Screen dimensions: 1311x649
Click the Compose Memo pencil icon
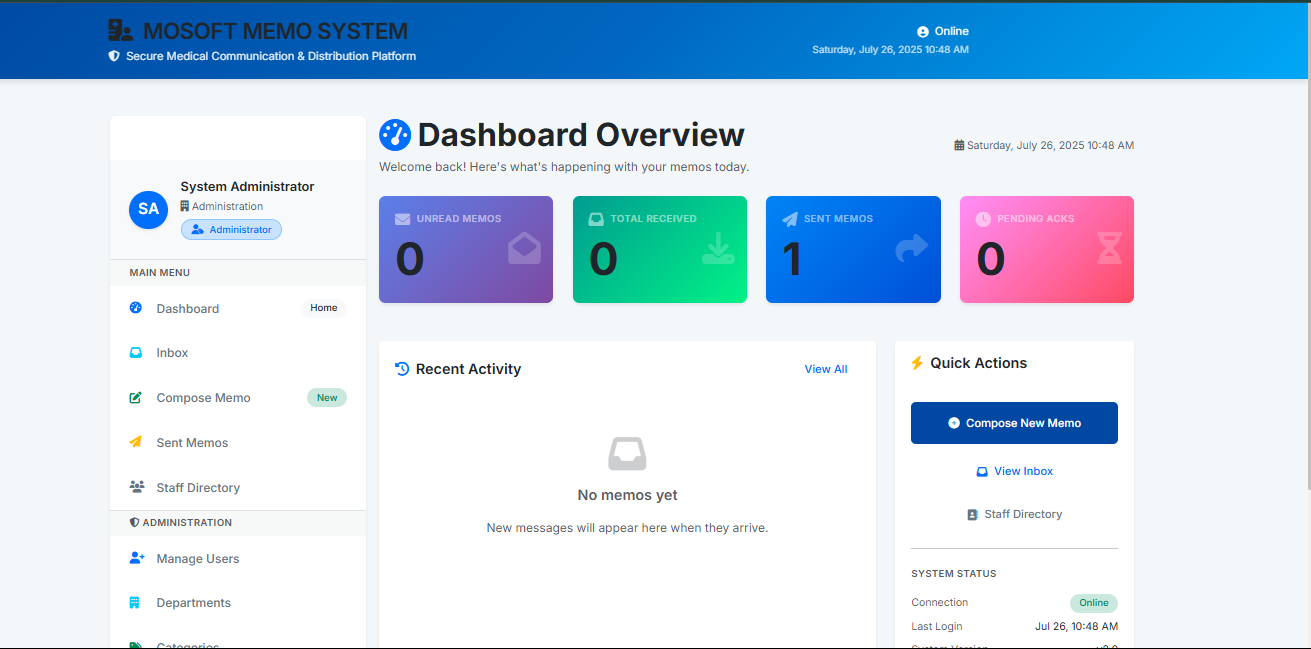tap(135, 397)
